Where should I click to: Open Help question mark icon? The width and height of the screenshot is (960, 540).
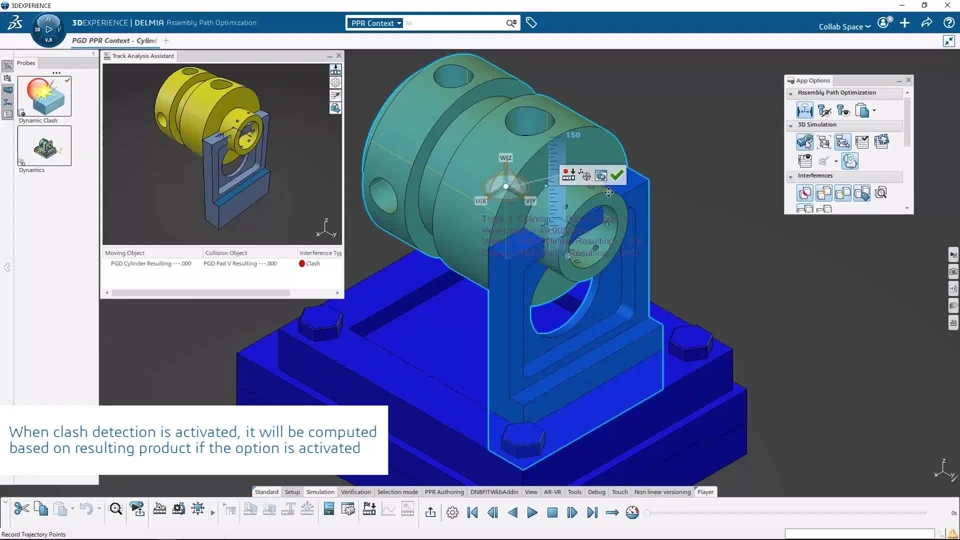(948, 23)
